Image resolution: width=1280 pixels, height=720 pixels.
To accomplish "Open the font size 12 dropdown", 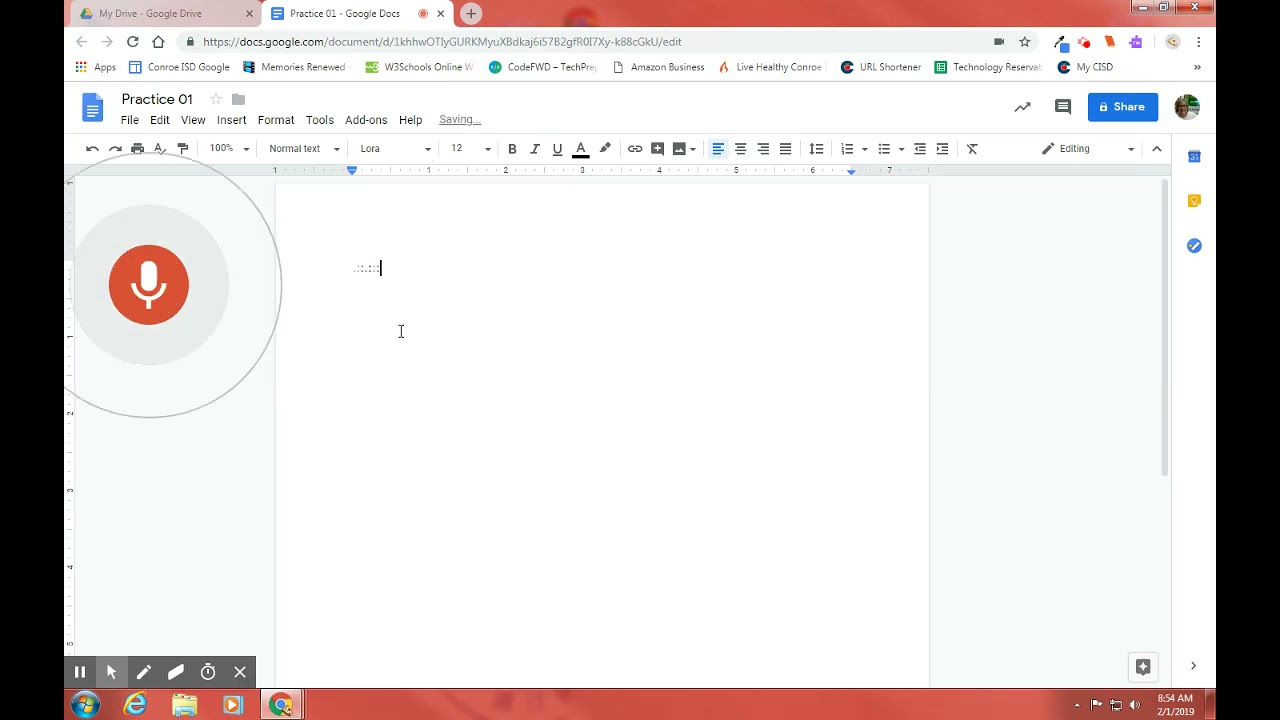I will 470,149.
